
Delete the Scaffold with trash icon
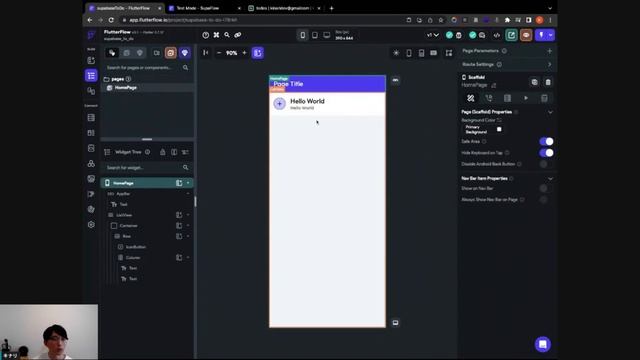coord(548,82)
